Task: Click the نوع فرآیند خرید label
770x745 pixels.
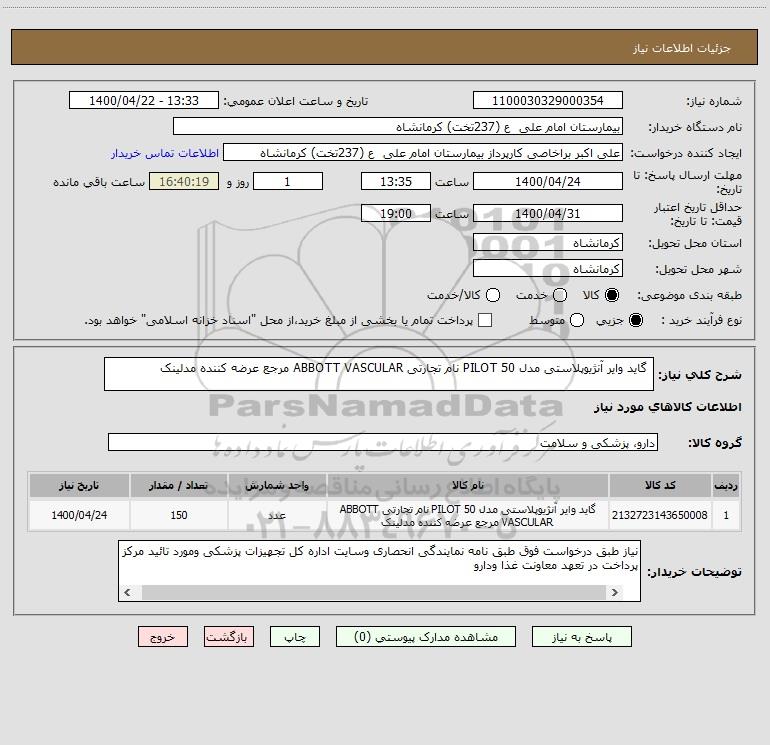Action: point(701,320)
